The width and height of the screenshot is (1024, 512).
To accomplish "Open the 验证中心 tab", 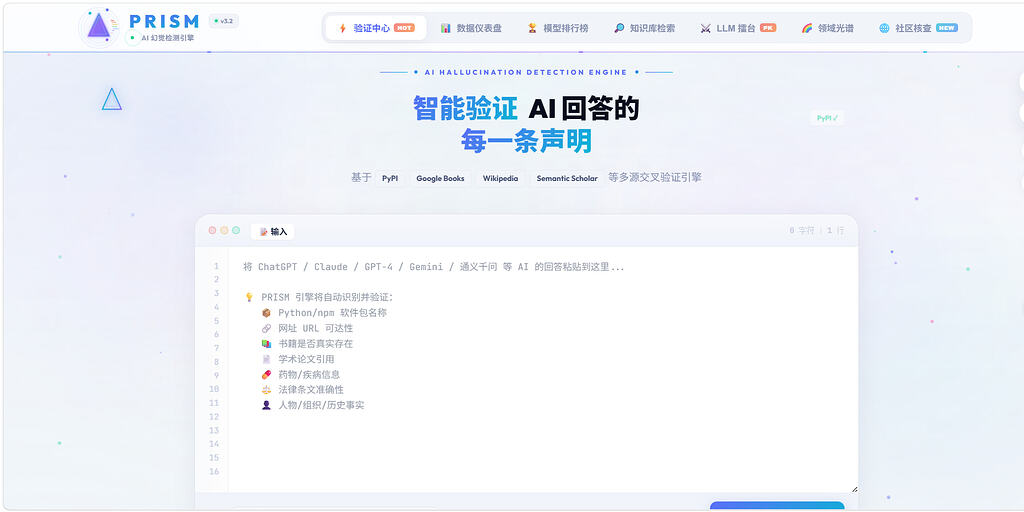I will (376, 28).
